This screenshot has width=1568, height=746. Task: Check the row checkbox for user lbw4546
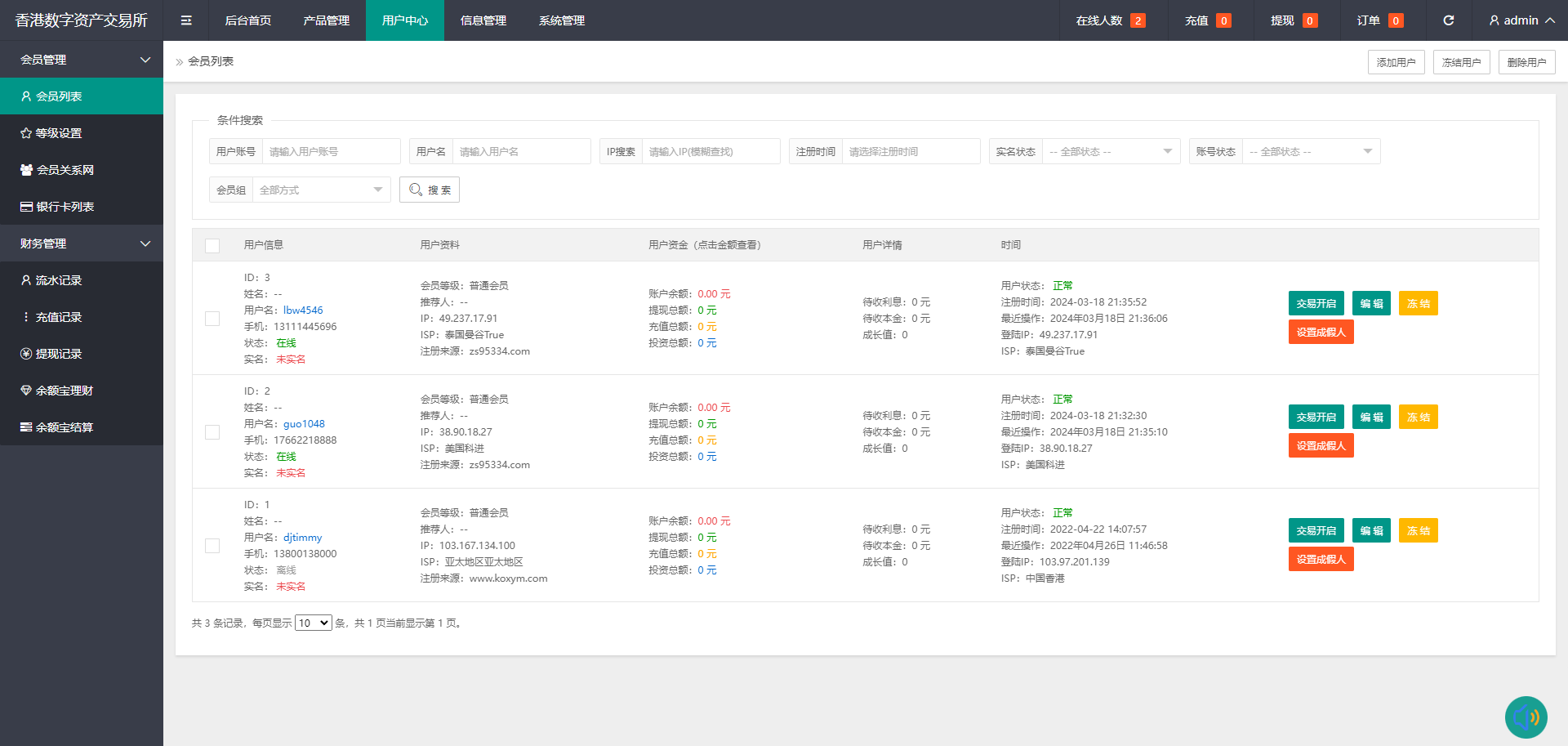point(212,319)
